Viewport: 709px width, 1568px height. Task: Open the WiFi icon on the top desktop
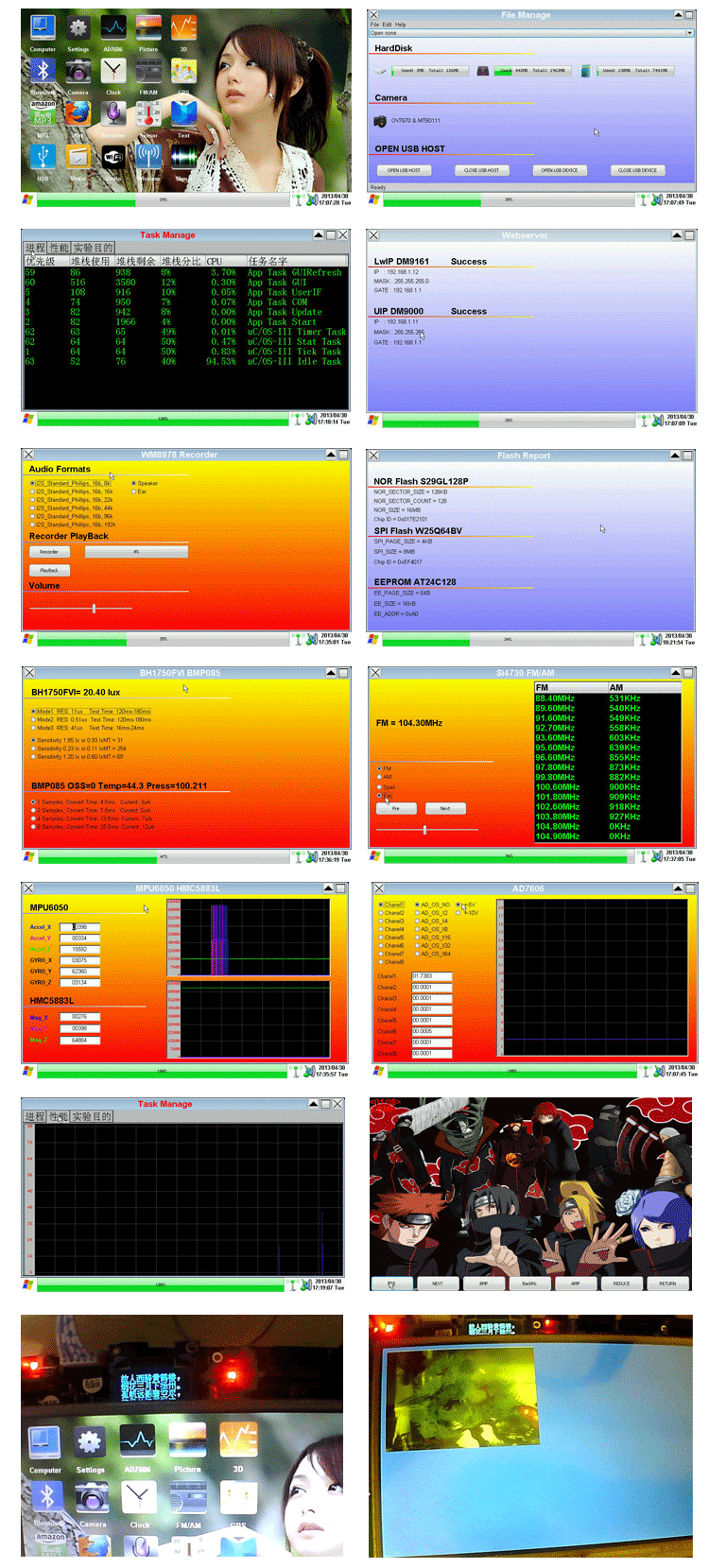[x=113, y=157]
